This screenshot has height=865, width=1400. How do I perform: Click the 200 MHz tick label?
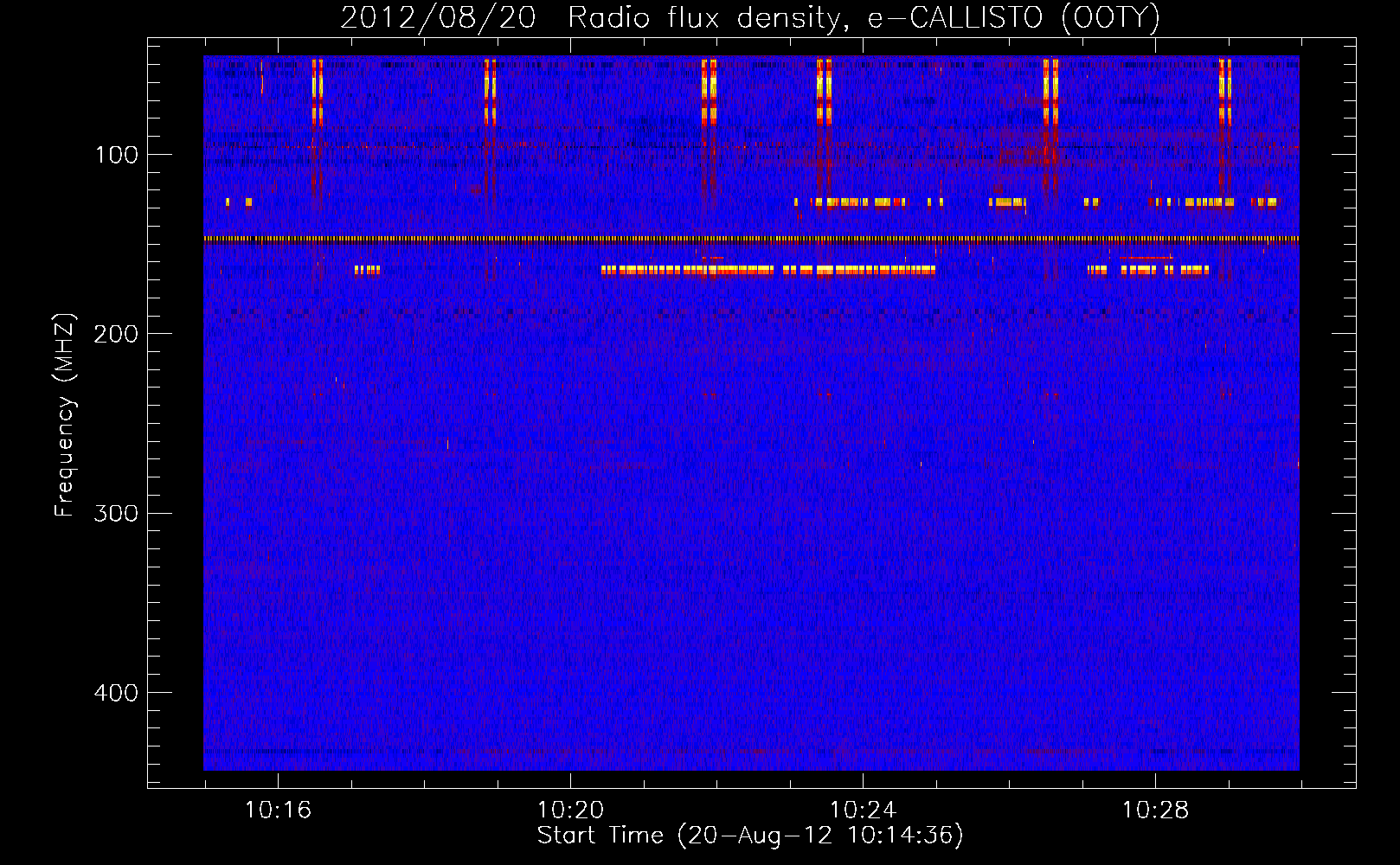point(117,334)
